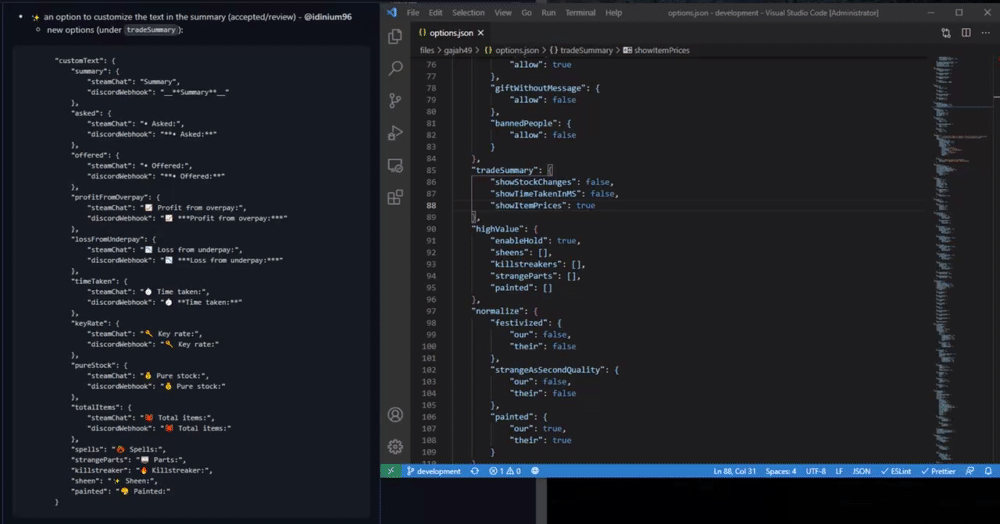Image resolution: width=1000 pixels, height=524 pixels.
Task: Open the File menu
Action: click(x=413, y=13)
